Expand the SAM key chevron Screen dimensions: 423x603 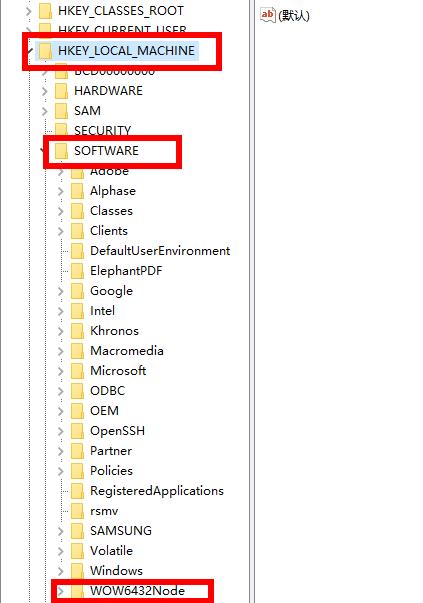[45, 111]
